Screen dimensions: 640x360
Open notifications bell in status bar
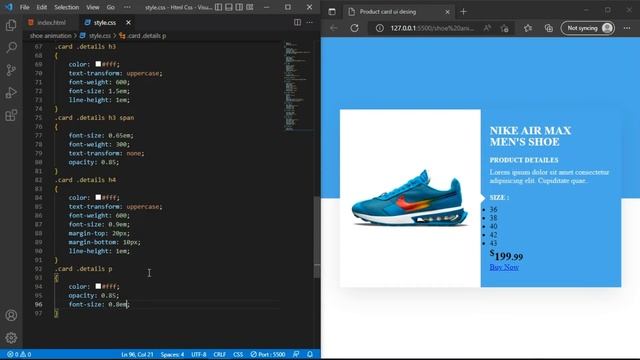coord(310,354)
